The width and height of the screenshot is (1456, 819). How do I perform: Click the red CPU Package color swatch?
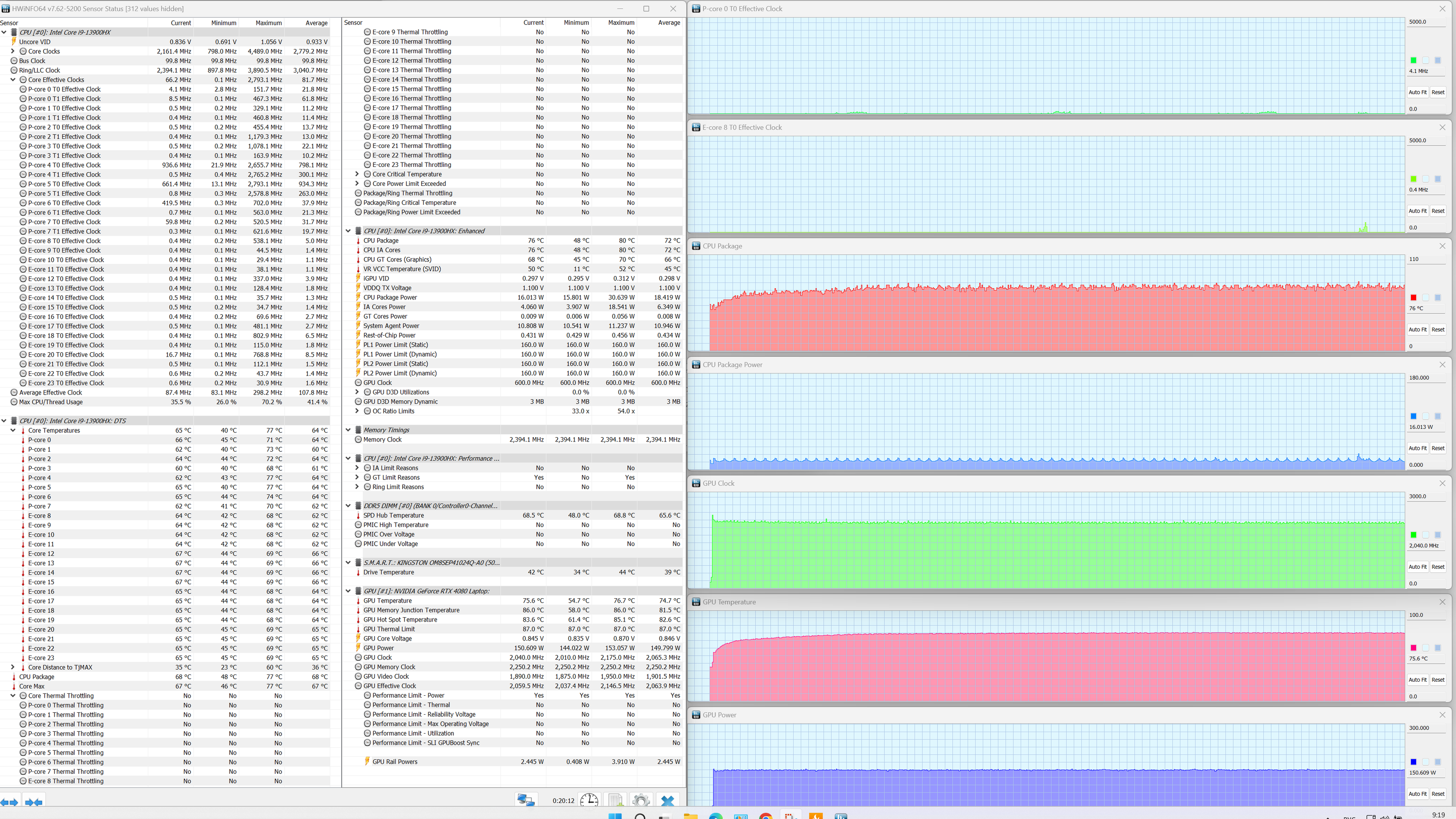click(1413, 297)
